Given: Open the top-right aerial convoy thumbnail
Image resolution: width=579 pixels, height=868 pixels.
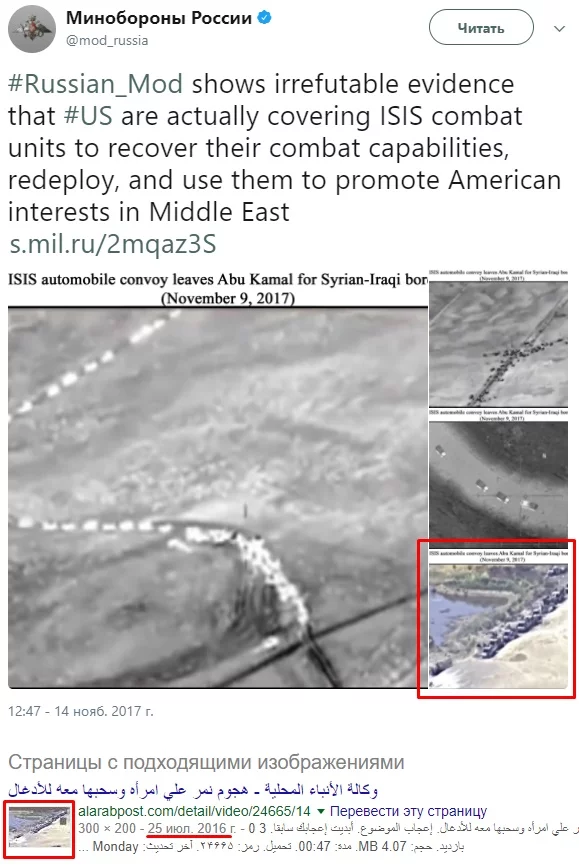Looking at the screenshot, I should coord(498,339).
